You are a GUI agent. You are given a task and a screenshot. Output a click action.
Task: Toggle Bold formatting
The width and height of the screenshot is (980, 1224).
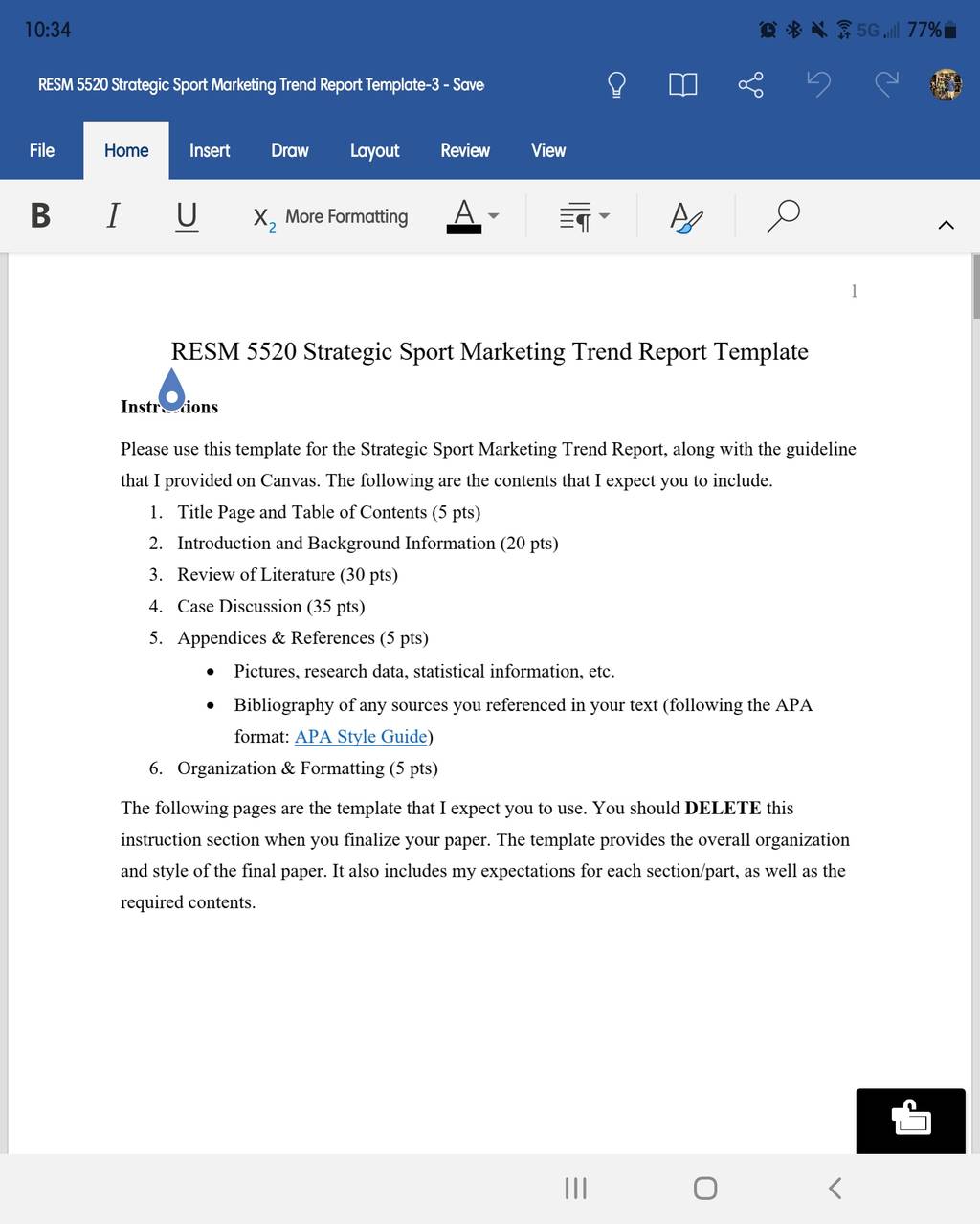click(40, 215)
